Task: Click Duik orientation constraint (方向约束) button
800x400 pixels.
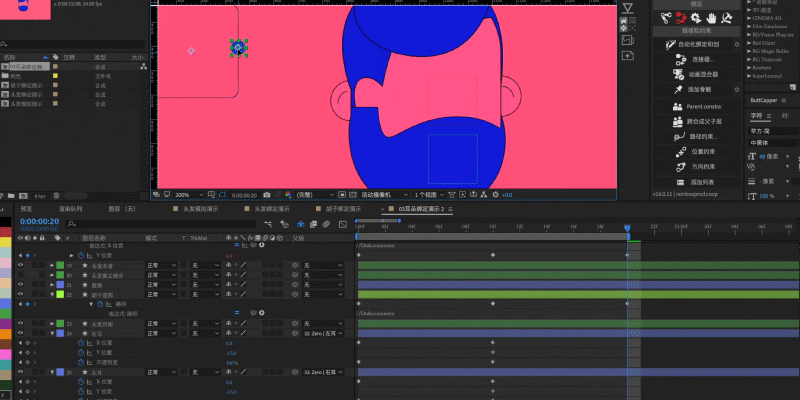Action: coord(697,167)
